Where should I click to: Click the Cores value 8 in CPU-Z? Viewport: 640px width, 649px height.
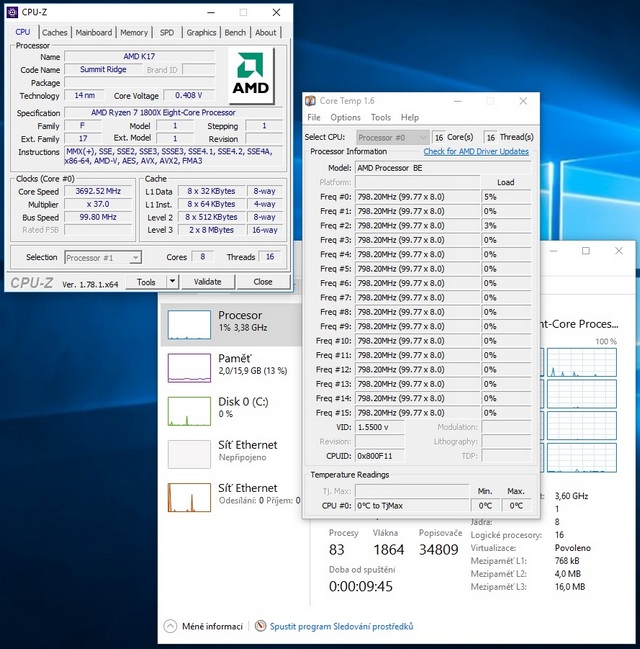click(203, 257)
